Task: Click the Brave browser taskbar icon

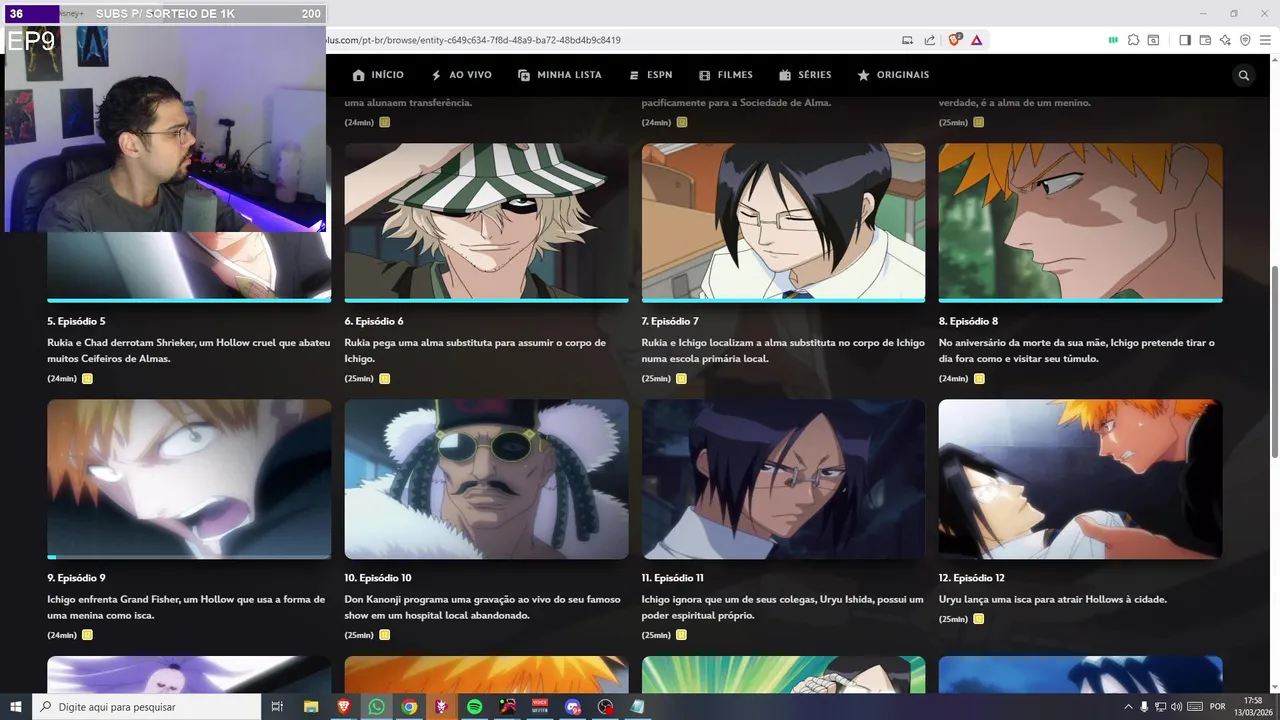Action: [344, 707]
